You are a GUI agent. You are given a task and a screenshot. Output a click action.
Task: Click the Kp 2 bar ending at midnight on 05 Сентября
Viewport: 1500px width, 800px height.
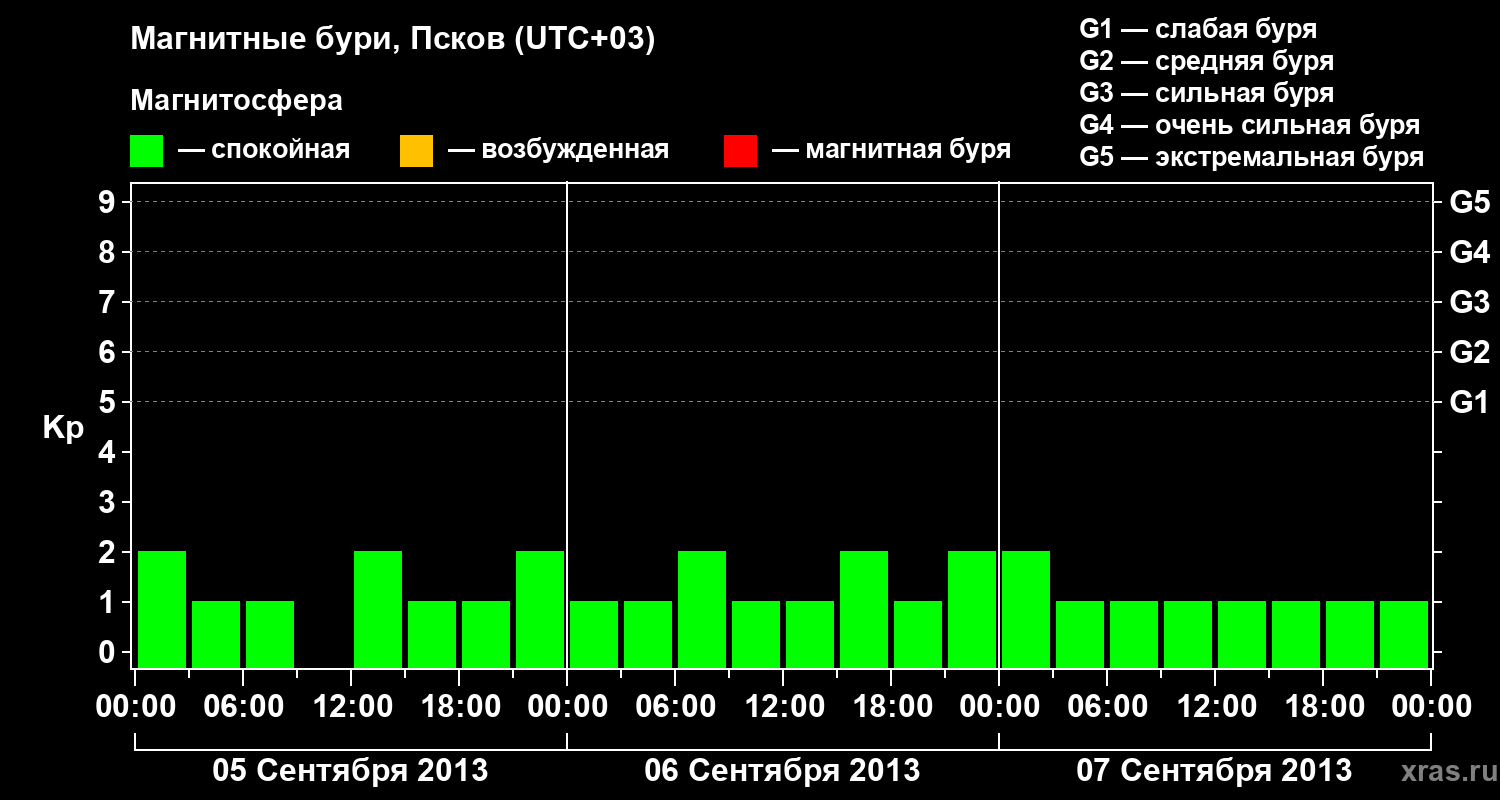(540, 609)
